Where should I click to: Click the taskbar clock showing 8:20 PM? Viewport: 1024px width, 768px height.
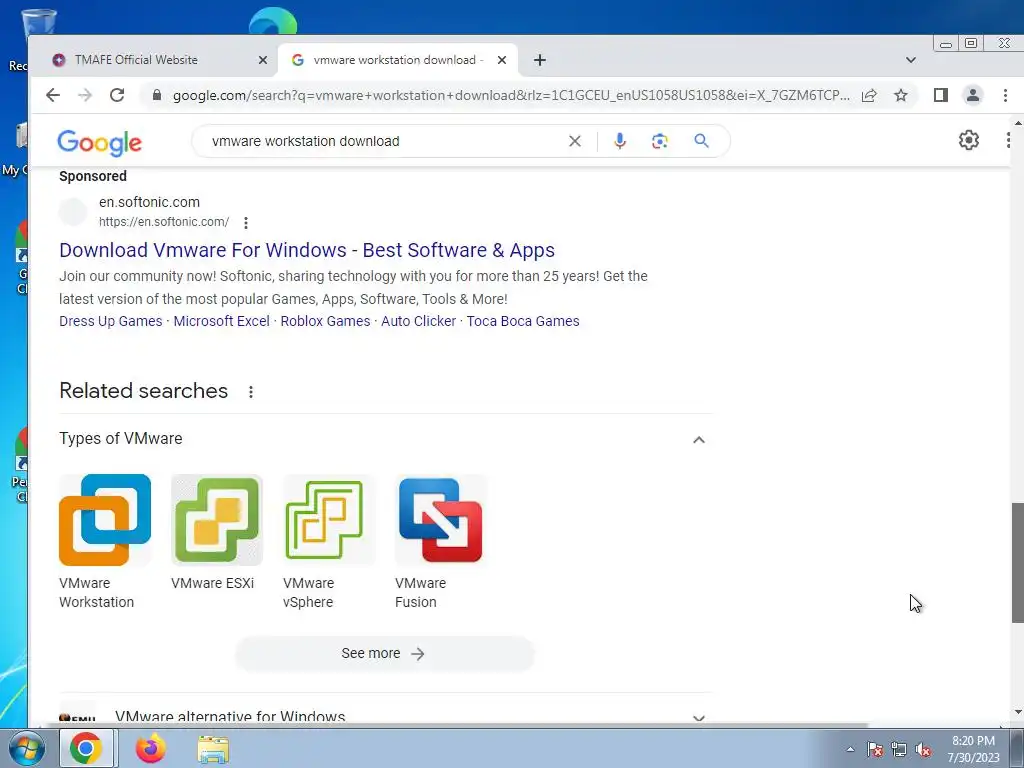[x=973, y=749]
